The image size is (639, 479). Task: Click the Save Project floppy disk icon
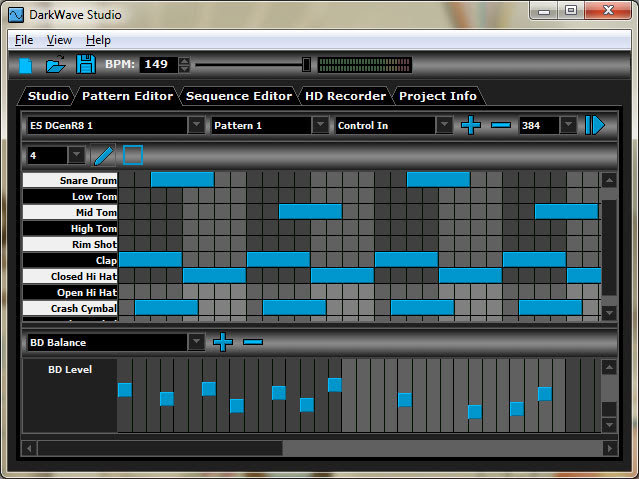click(x=86, y=64)
